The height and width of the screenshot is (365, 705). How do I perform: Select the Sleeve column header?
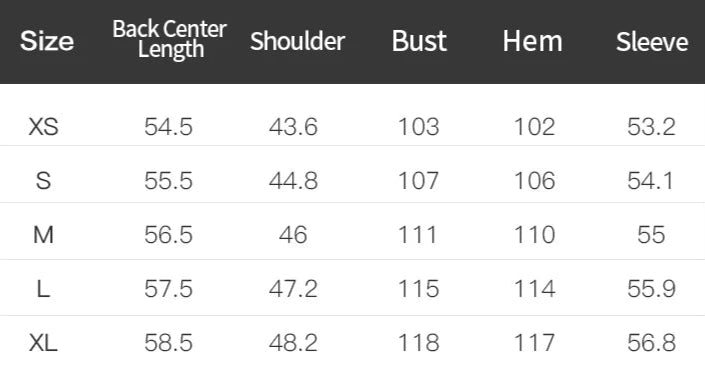click(652, 41)
